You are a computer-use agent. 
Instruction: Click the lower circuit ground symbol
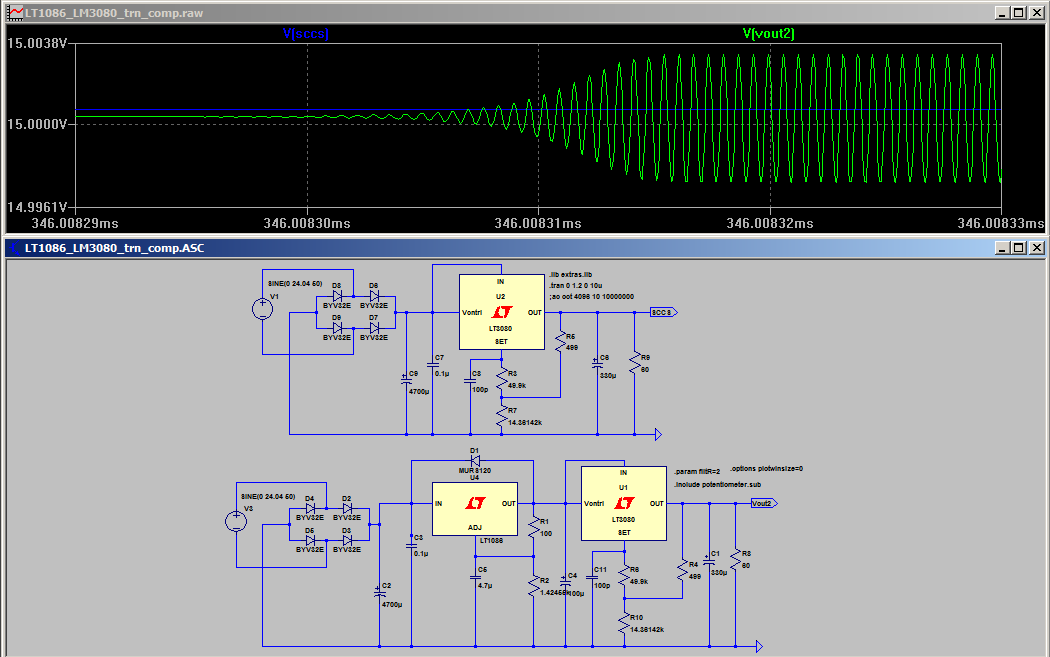[x=759, y=646]
